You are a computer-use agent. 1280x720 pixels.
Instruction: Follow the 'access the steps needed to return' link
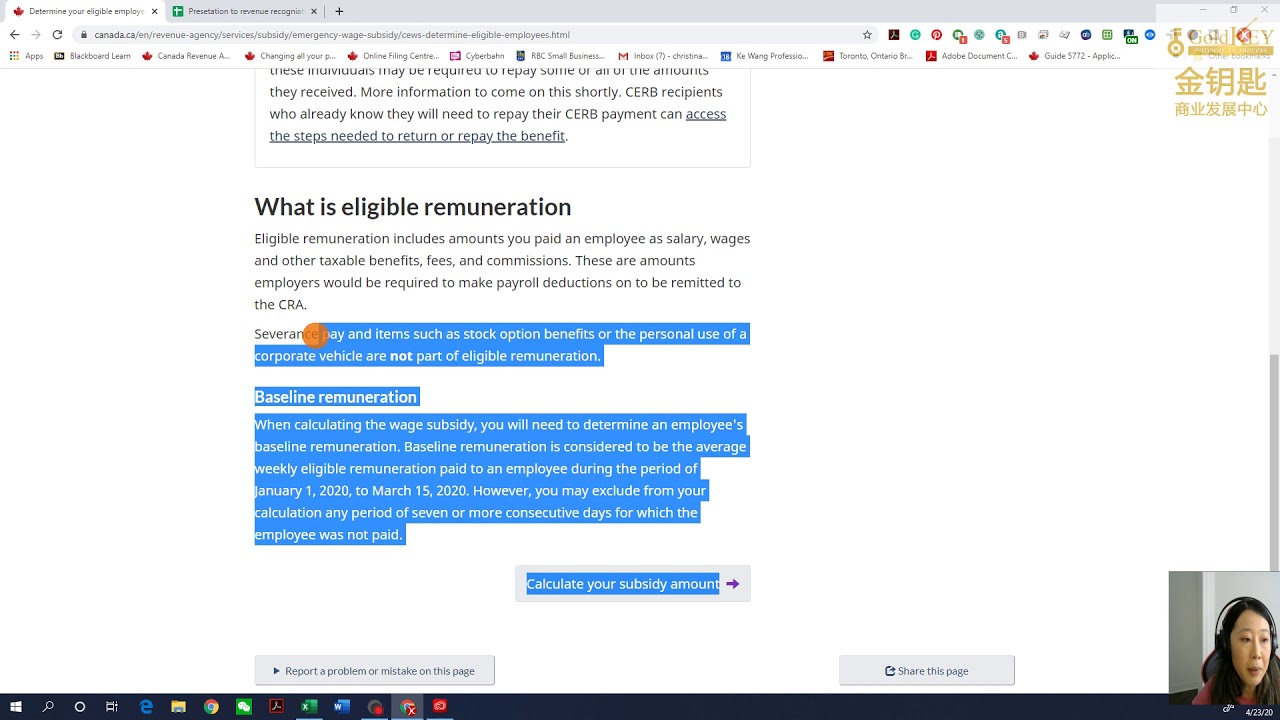[498, 125]
